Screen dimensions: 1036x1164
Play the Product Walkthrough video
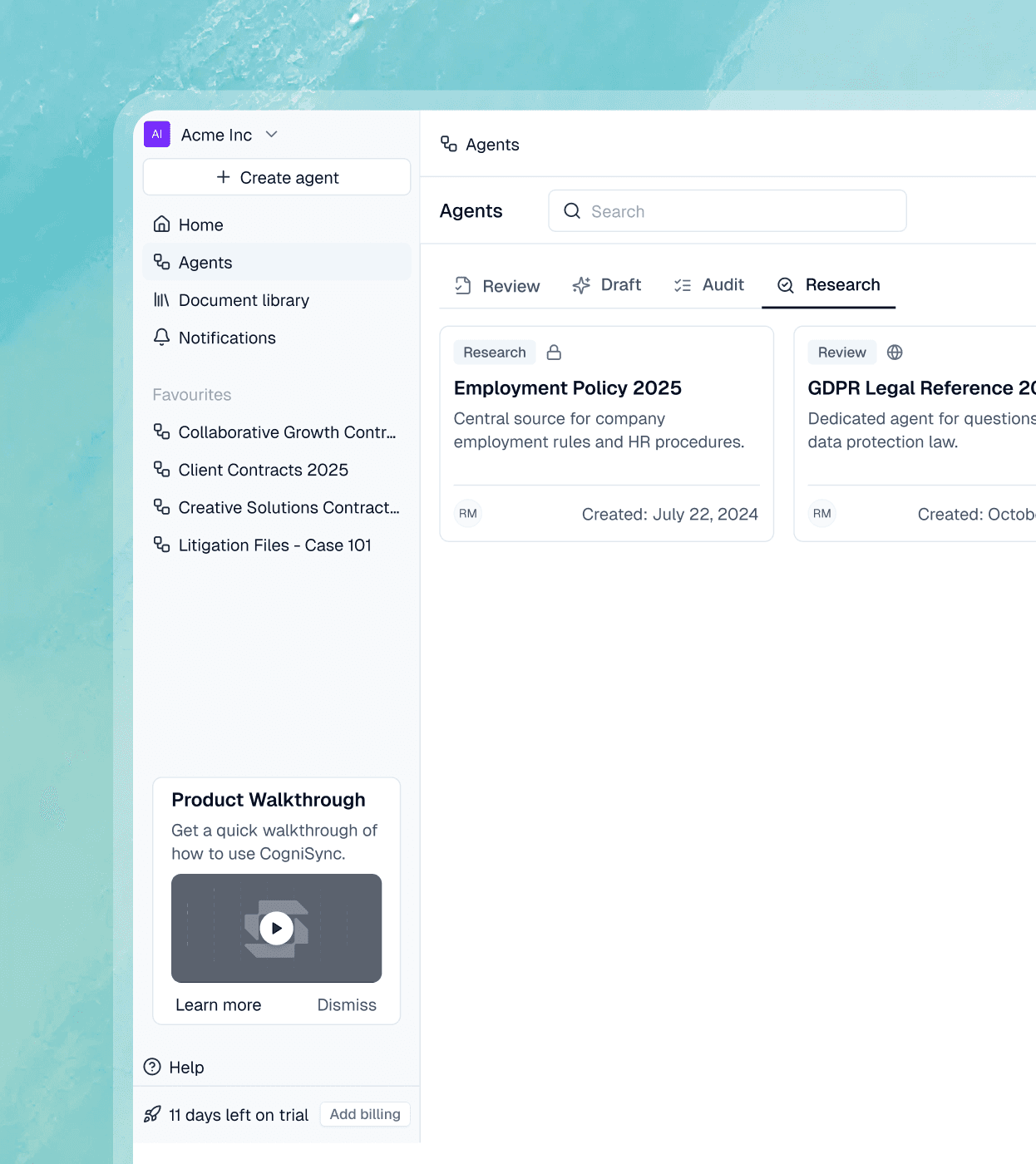click(x=276, y=928)
